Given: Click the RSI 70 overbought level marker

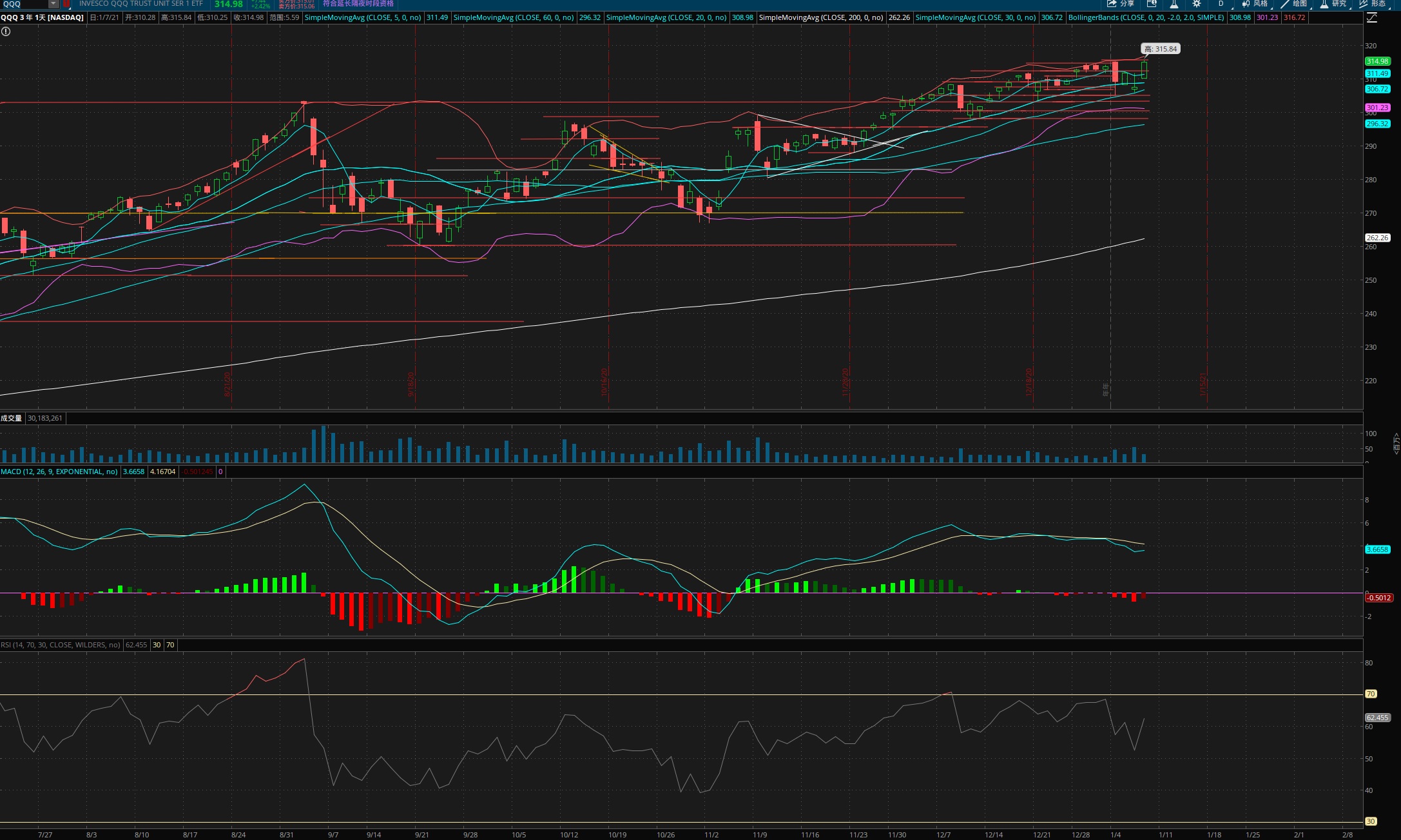Looking at the screenshot, I should 1371,694.
